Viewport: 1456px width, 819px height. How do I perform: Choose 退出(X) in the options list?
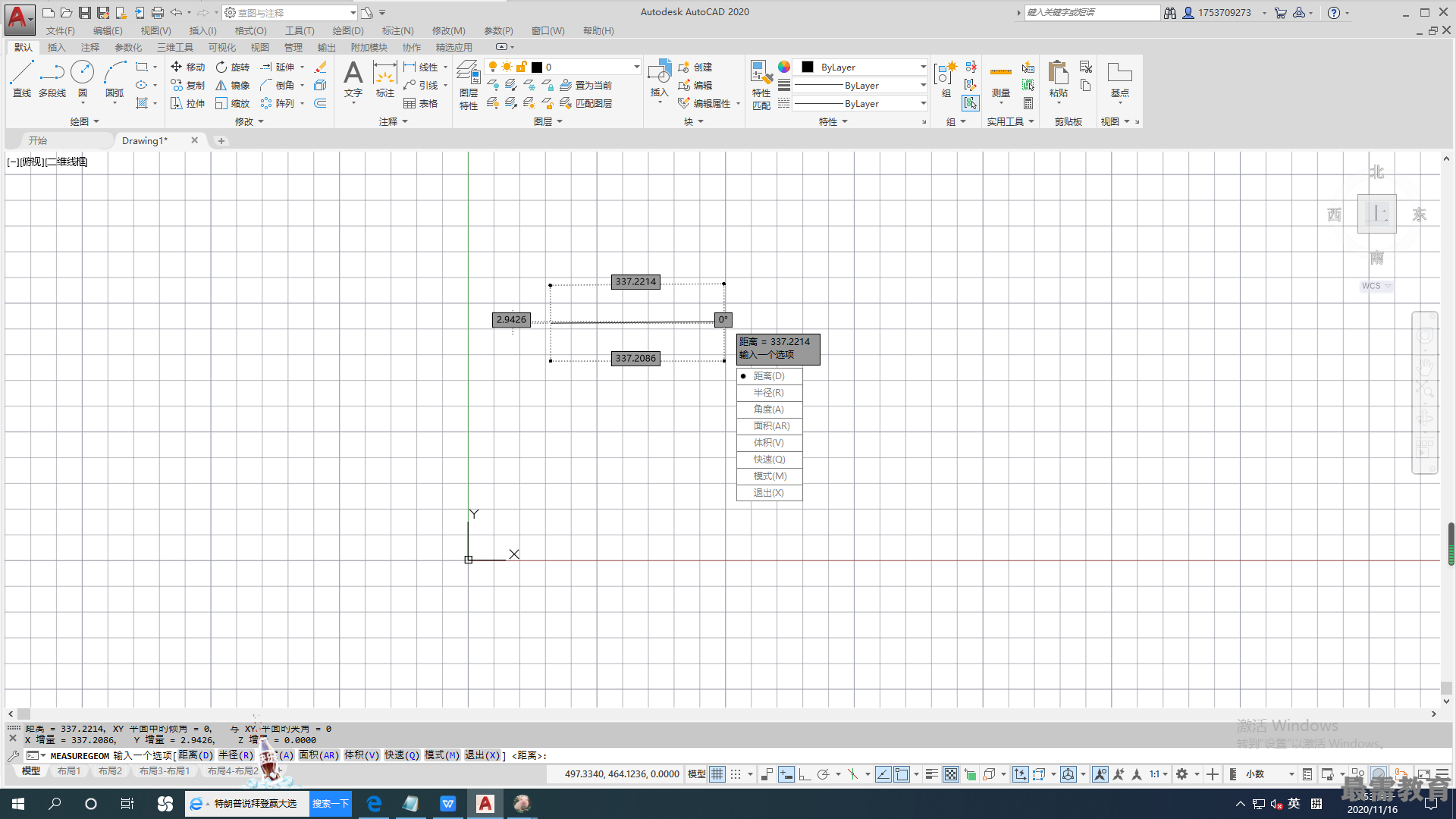(x=769, y=493)
